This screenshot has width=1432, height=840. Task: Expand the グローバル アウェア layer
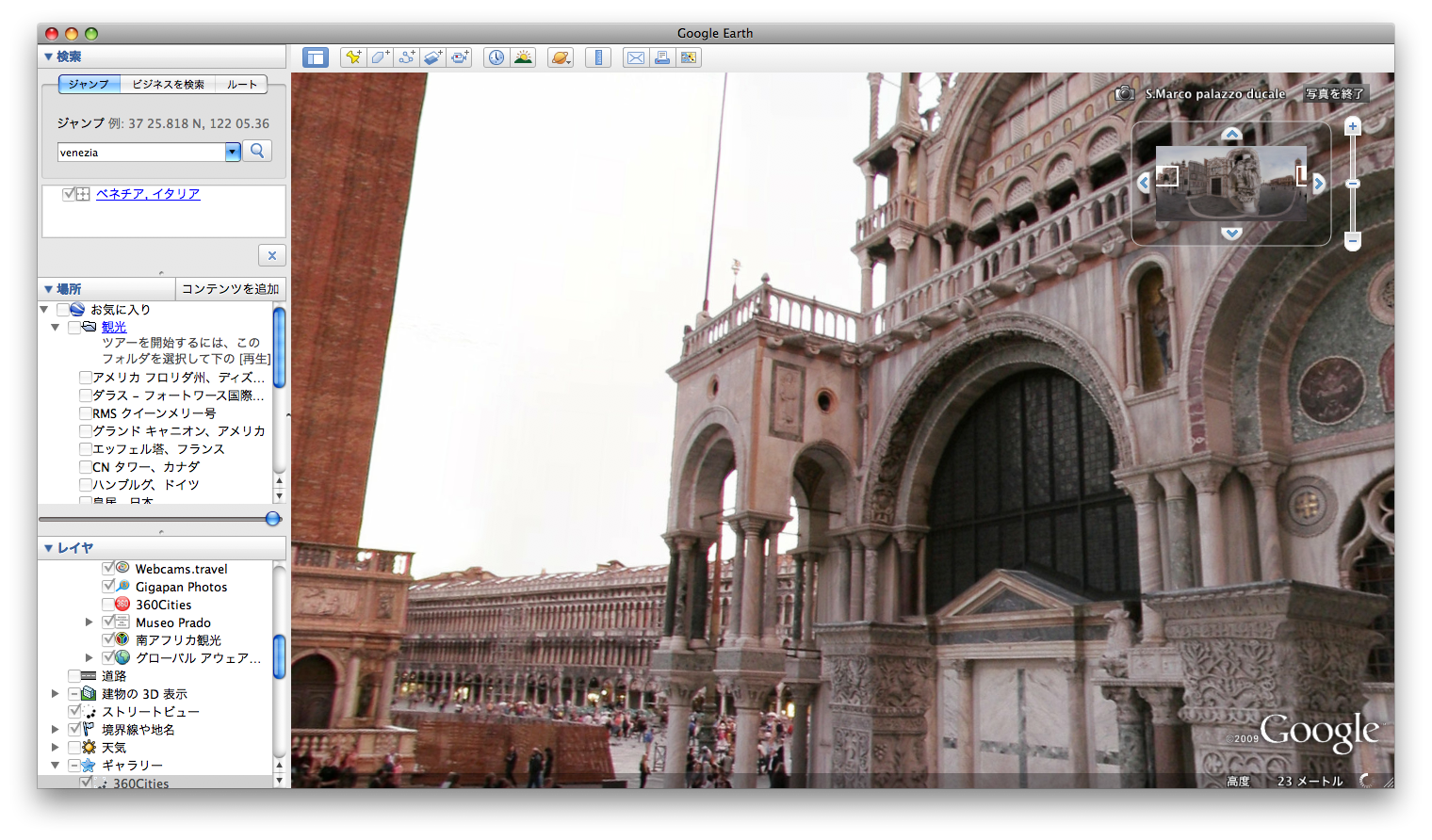point(89,657)
